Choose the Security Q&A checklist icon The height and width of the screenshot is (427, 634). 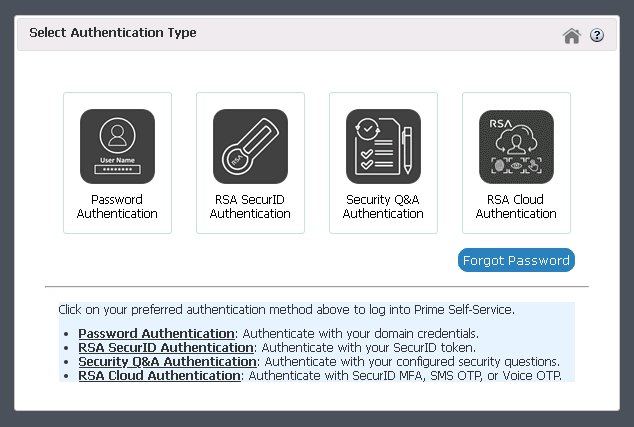click(x=383, y=146)
